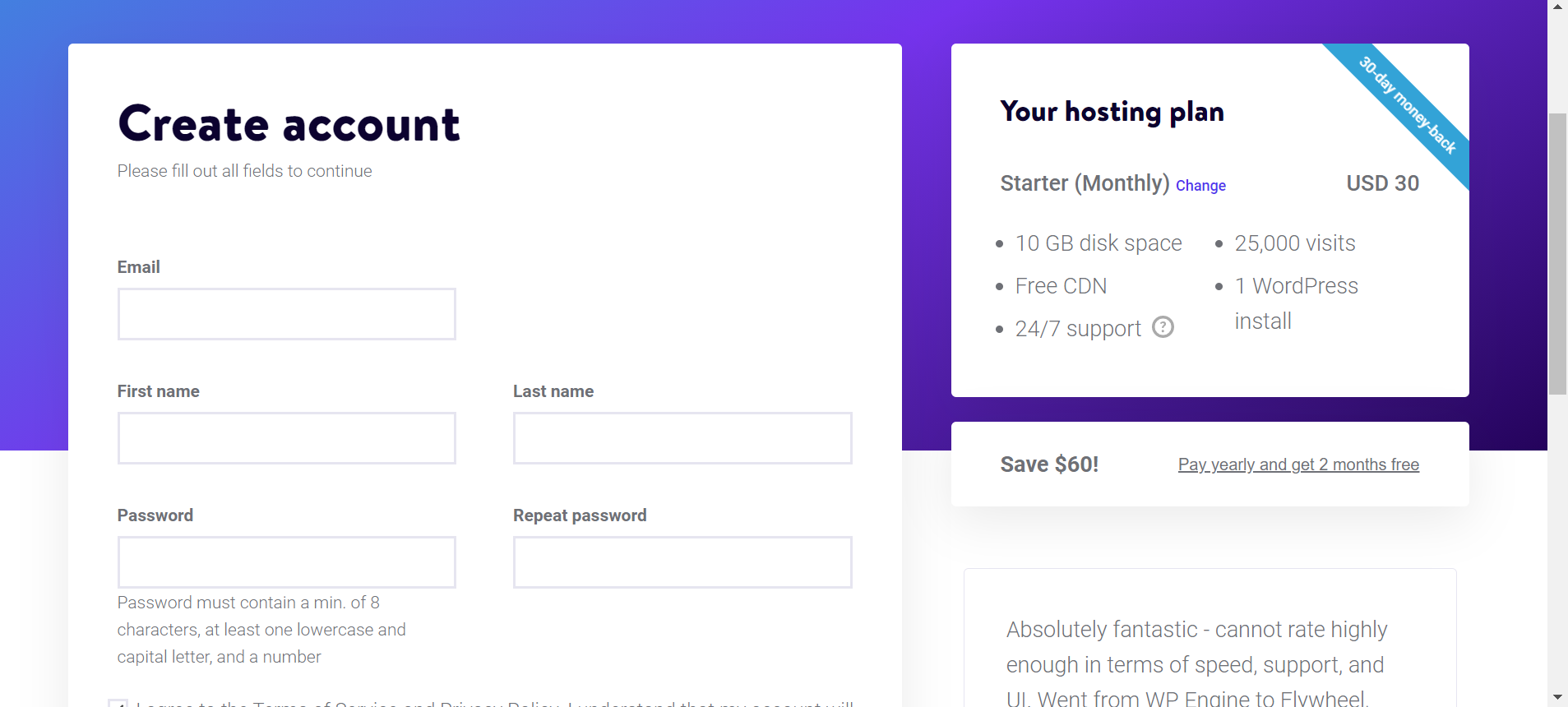Click the 24/7 support help question icon

point(1163,327)
